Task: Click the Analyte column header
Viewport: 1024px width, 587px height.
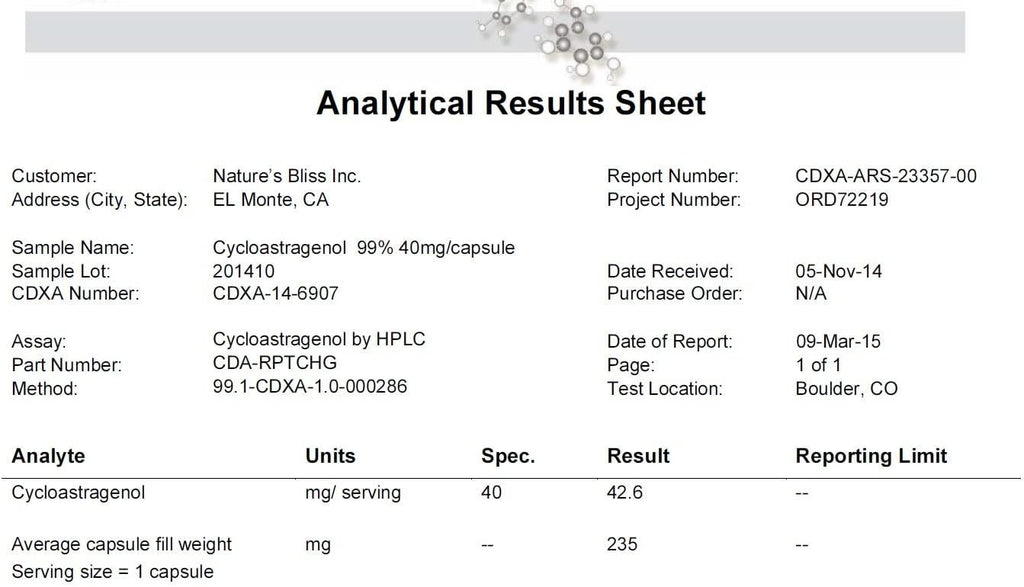Action: tap(48, 456)
